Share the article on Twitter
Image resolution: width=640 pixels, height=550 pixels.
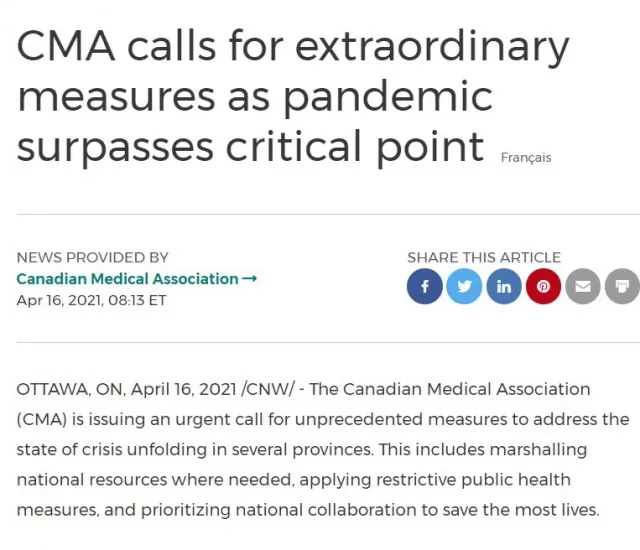pyautogui.click(x=464, y=286)
